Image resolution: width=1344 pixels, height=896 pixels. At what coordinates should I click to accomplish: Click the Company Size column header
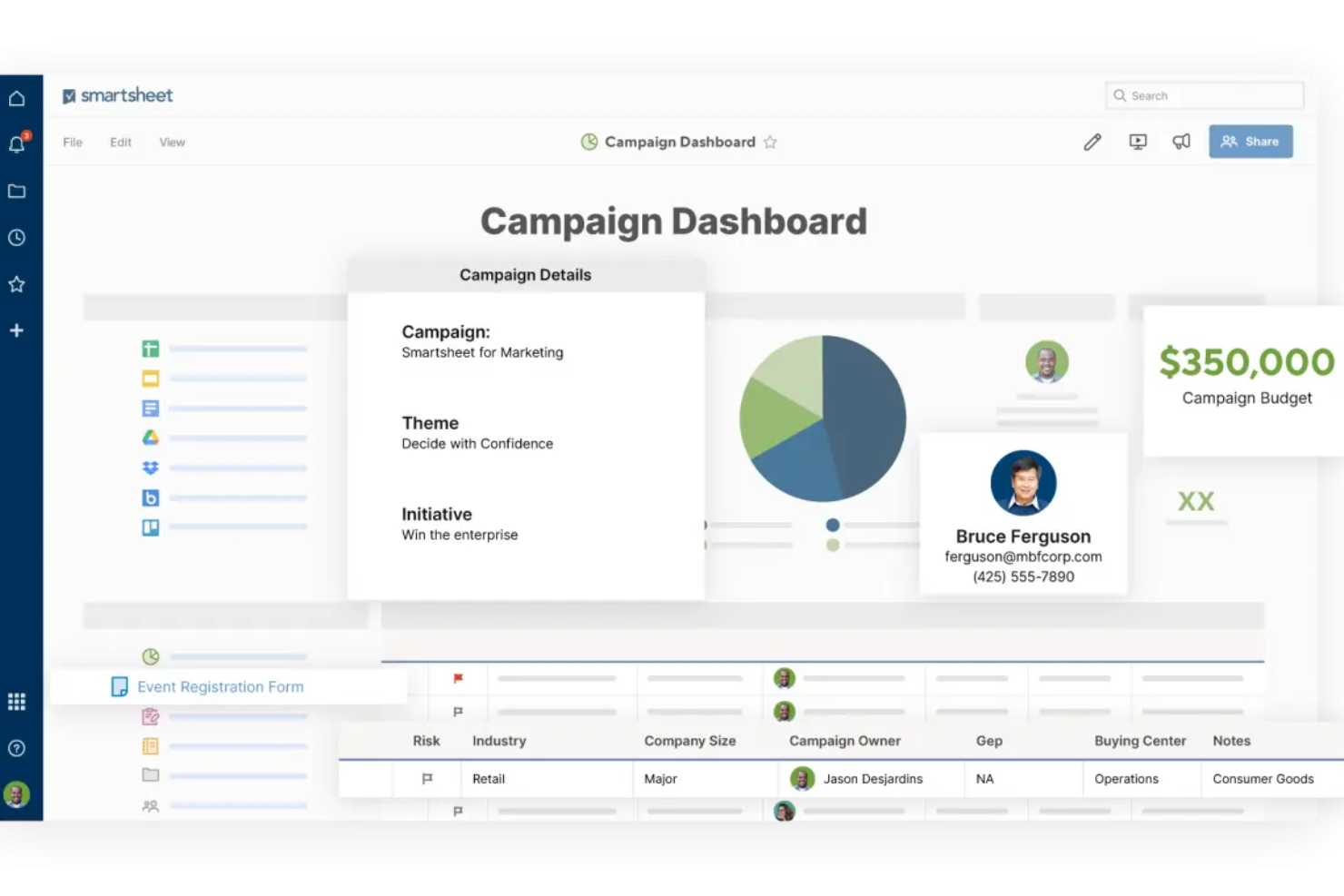click(x=690, y=741)
